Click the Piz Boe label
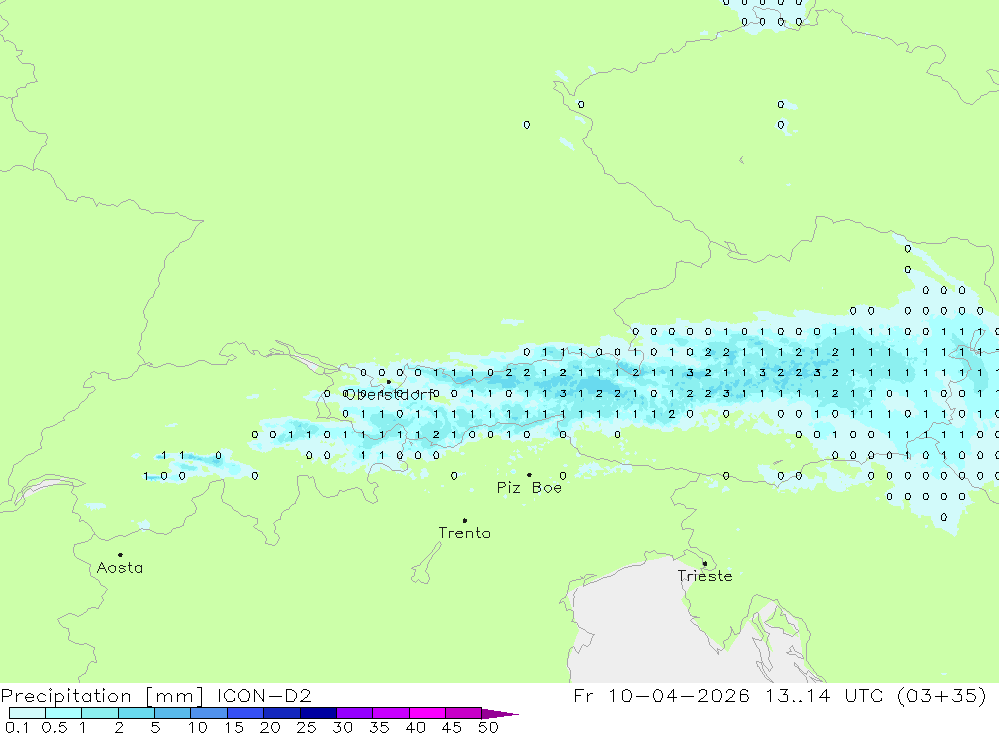The image size is (1000, 733). coord(529,487)
